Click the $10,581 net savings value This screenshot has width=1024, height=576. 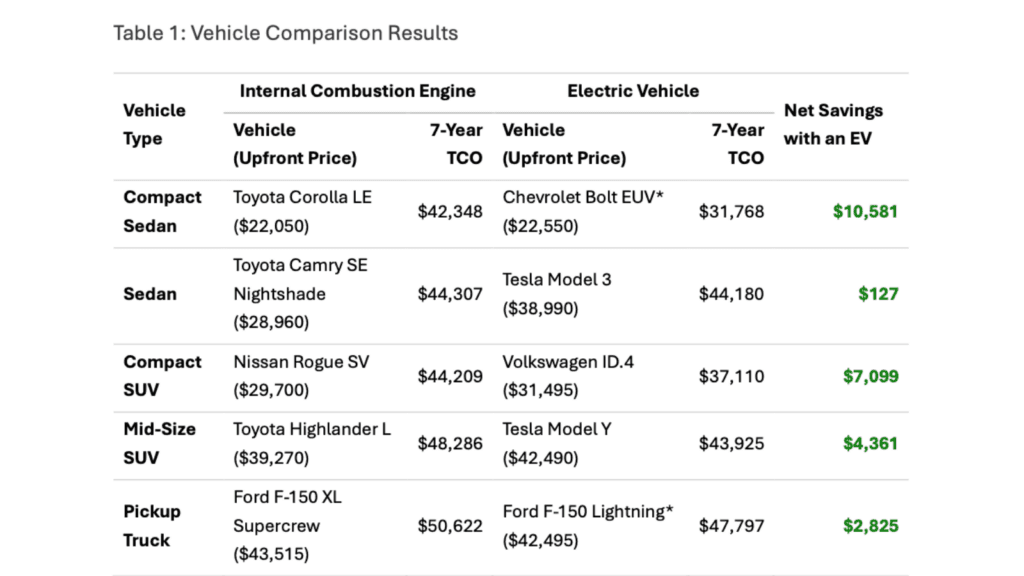(865, 211)
